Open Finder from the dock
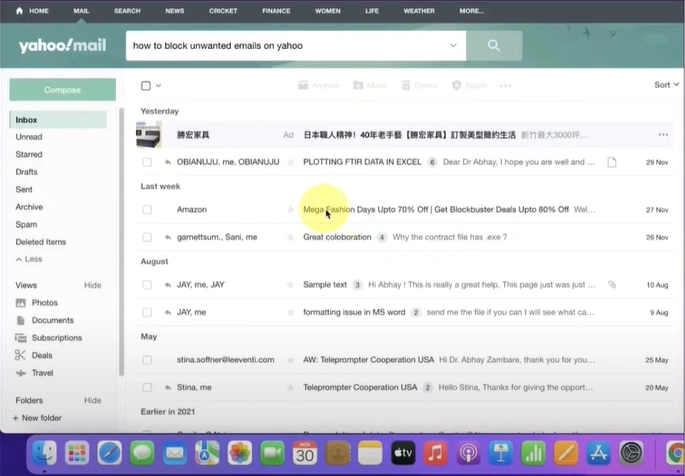Image resolution: width=685 pixels, height=476 pixels. (x=44, y=453)
